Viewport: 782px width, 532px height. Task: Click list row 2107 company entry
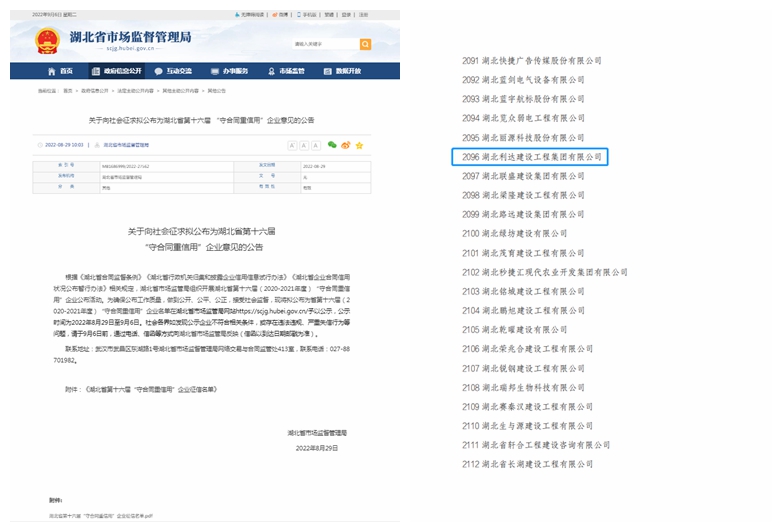[x=523, y=368]
